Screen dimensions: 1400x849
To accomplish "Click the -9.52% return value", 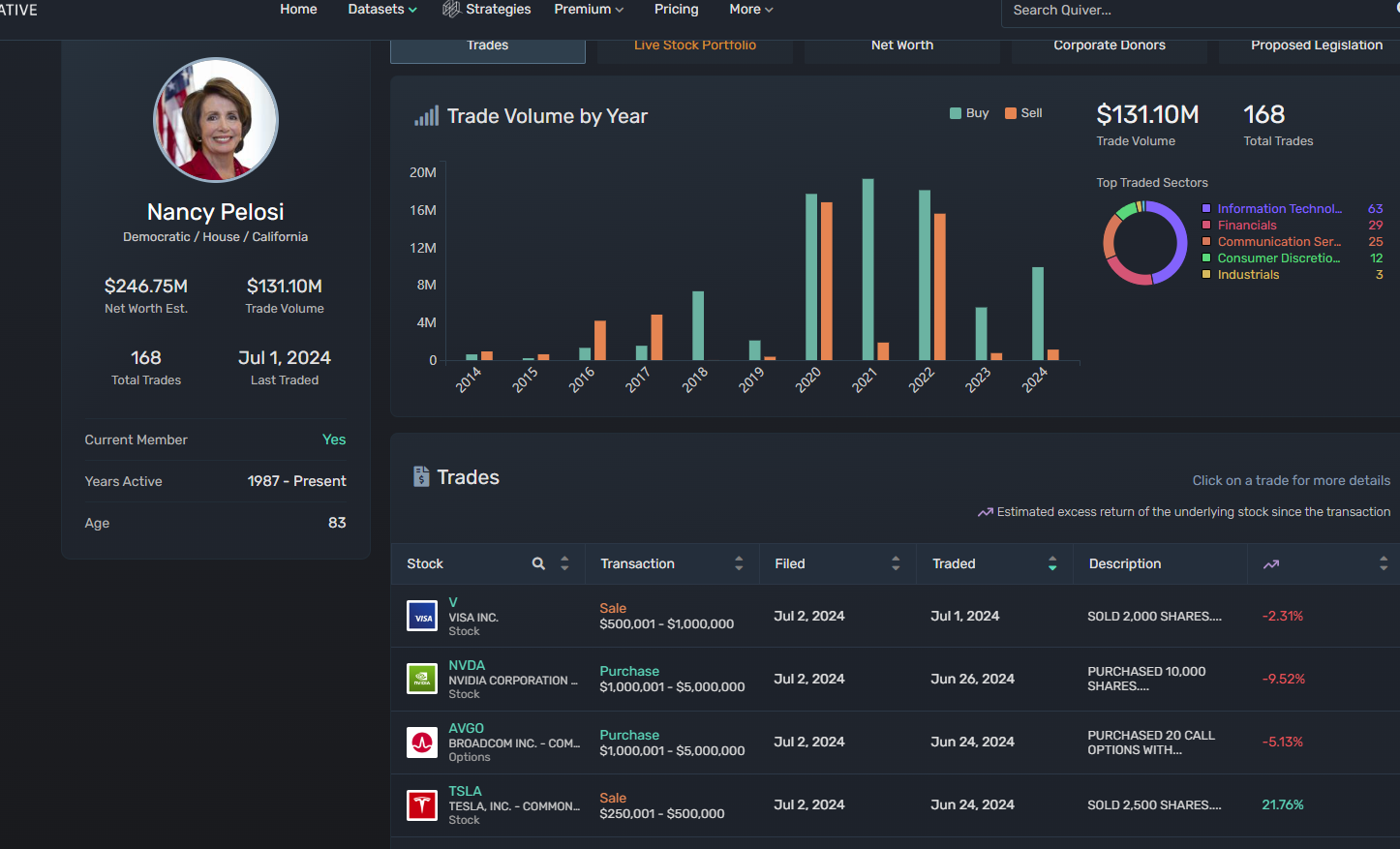I will click(x=1284, y=679).
